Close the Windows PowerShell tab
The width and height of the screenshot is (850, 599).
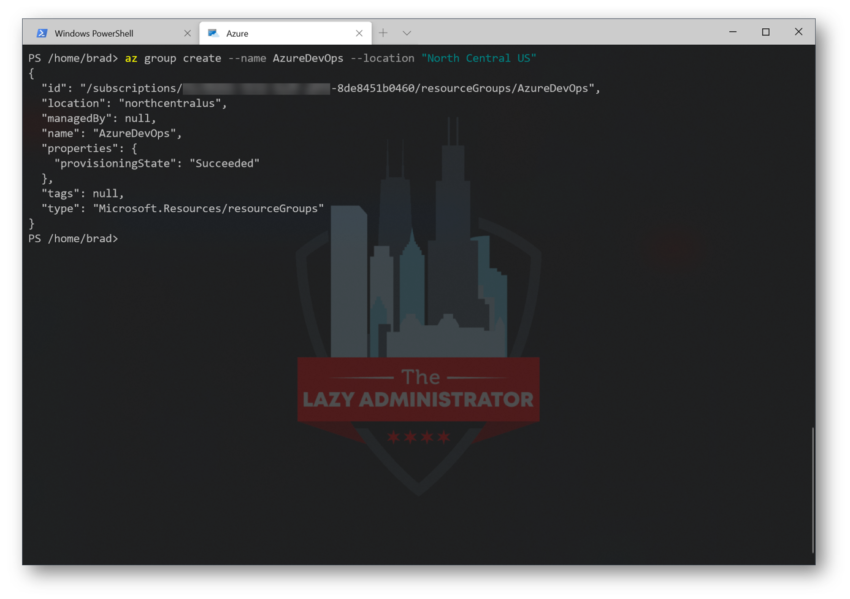(x=188, y=33)
